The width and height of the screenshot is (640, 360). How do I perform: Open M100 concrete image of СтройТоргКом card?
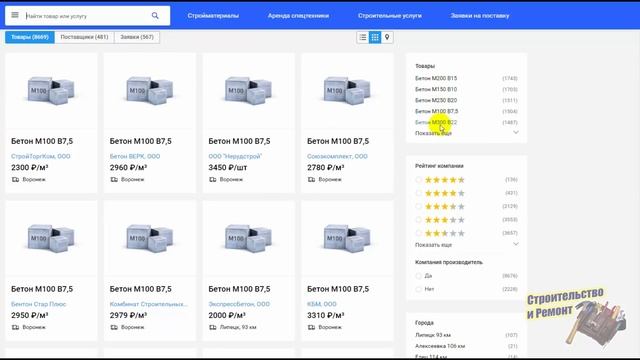point(51,90)
